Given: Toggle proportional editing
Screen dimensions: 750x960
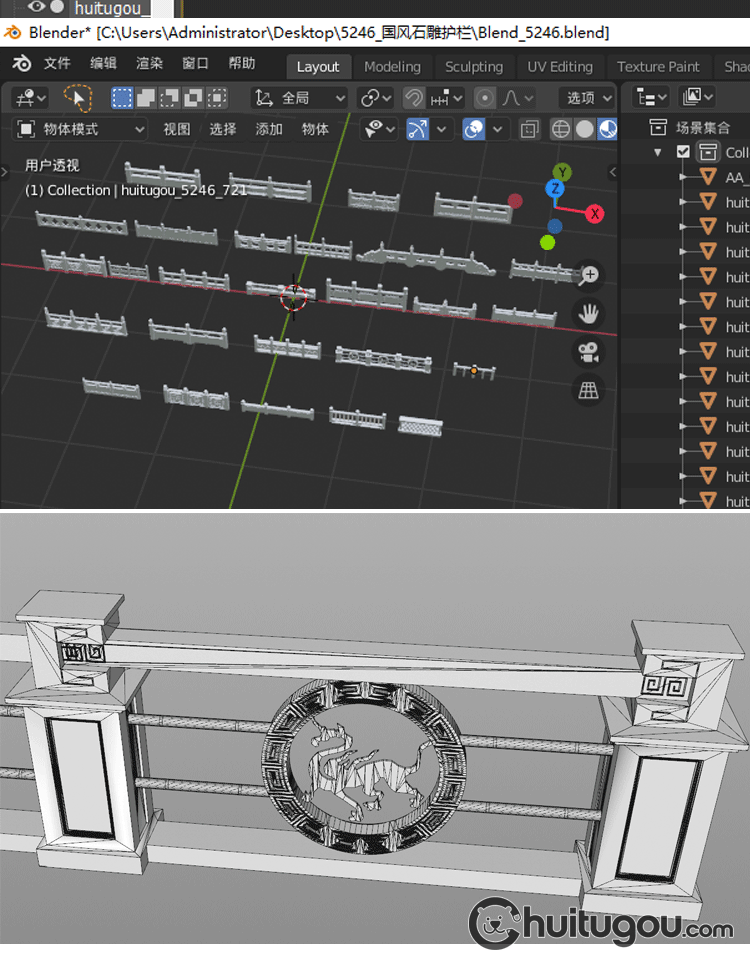Looking at the screenshot, I should (x=485, y=98).
